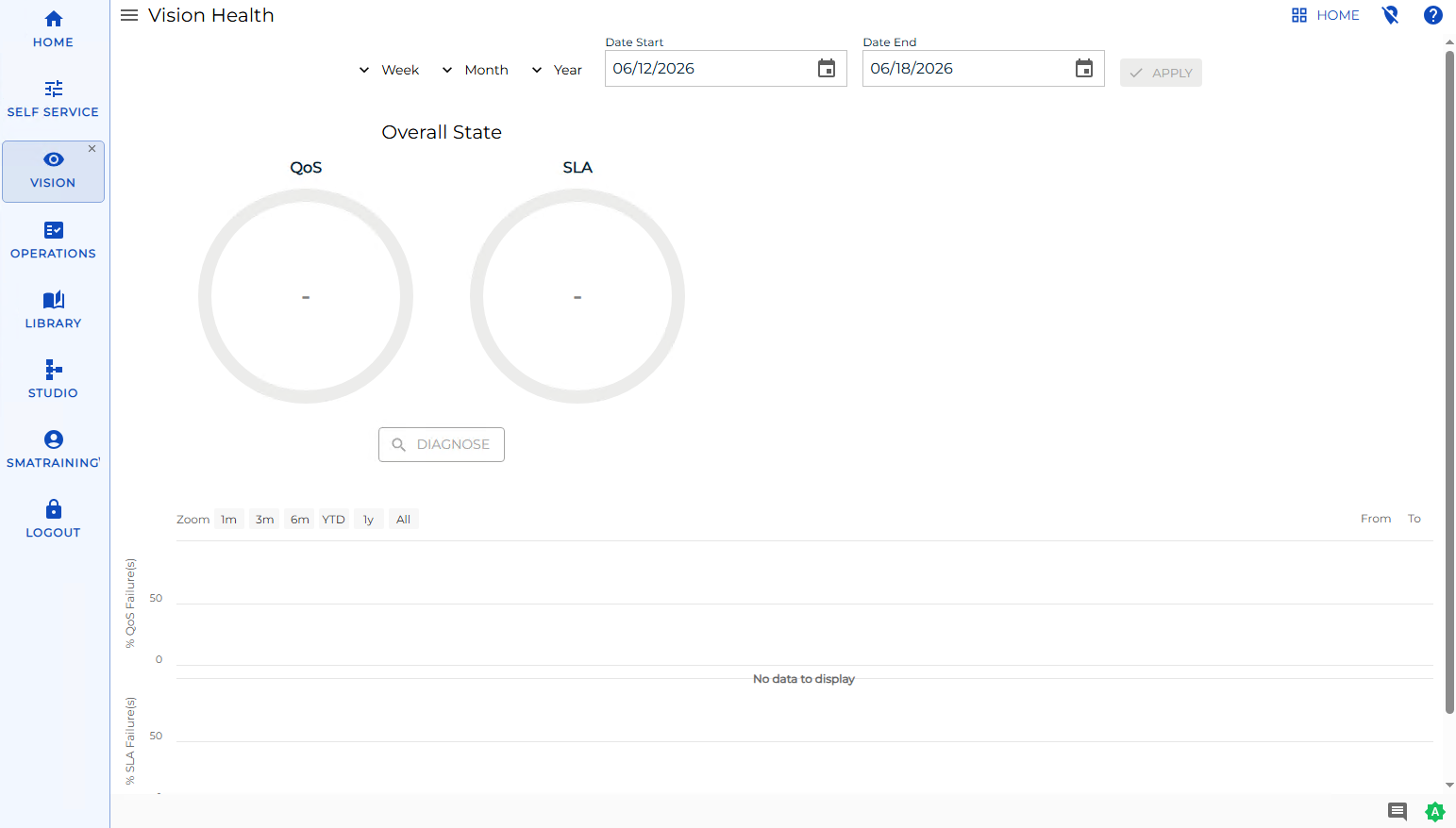This screenshot has height=828, width=1456.
Task: Click the green A badge icon
Action: pyautogui.click(x=1435, y=811)
